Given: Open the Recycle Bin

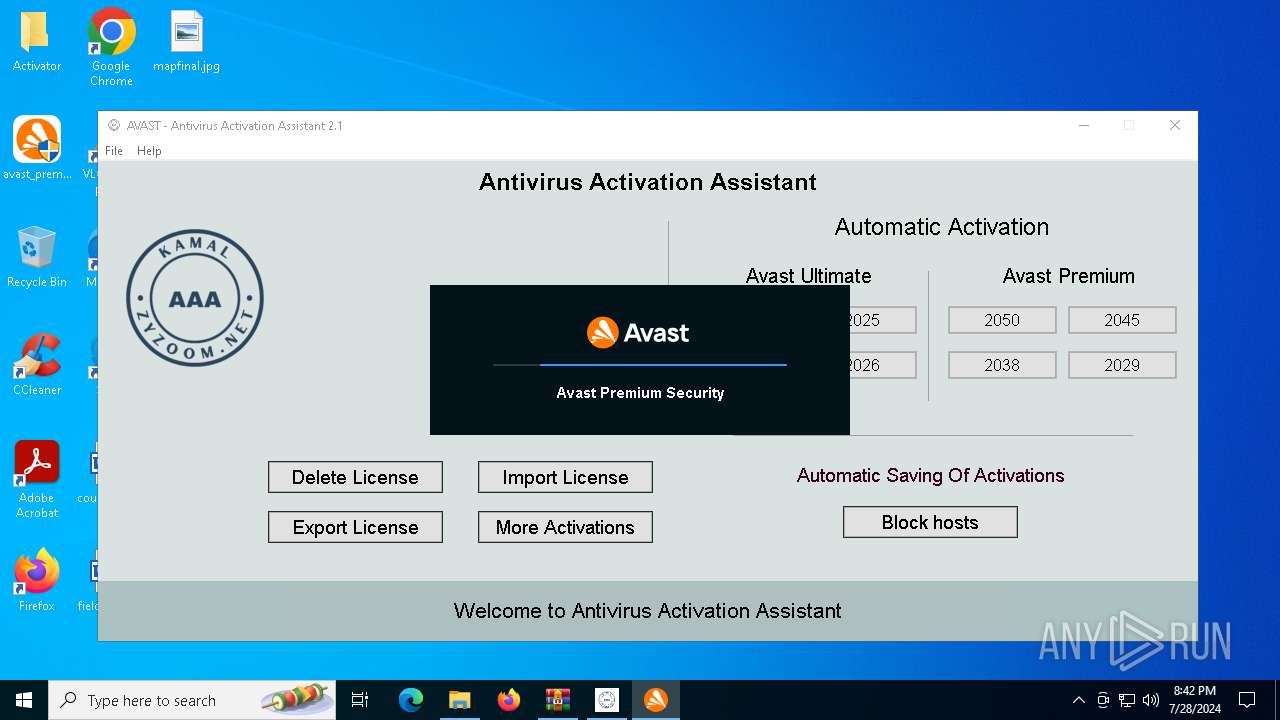Looking at the screenshot, I should 37,256.
